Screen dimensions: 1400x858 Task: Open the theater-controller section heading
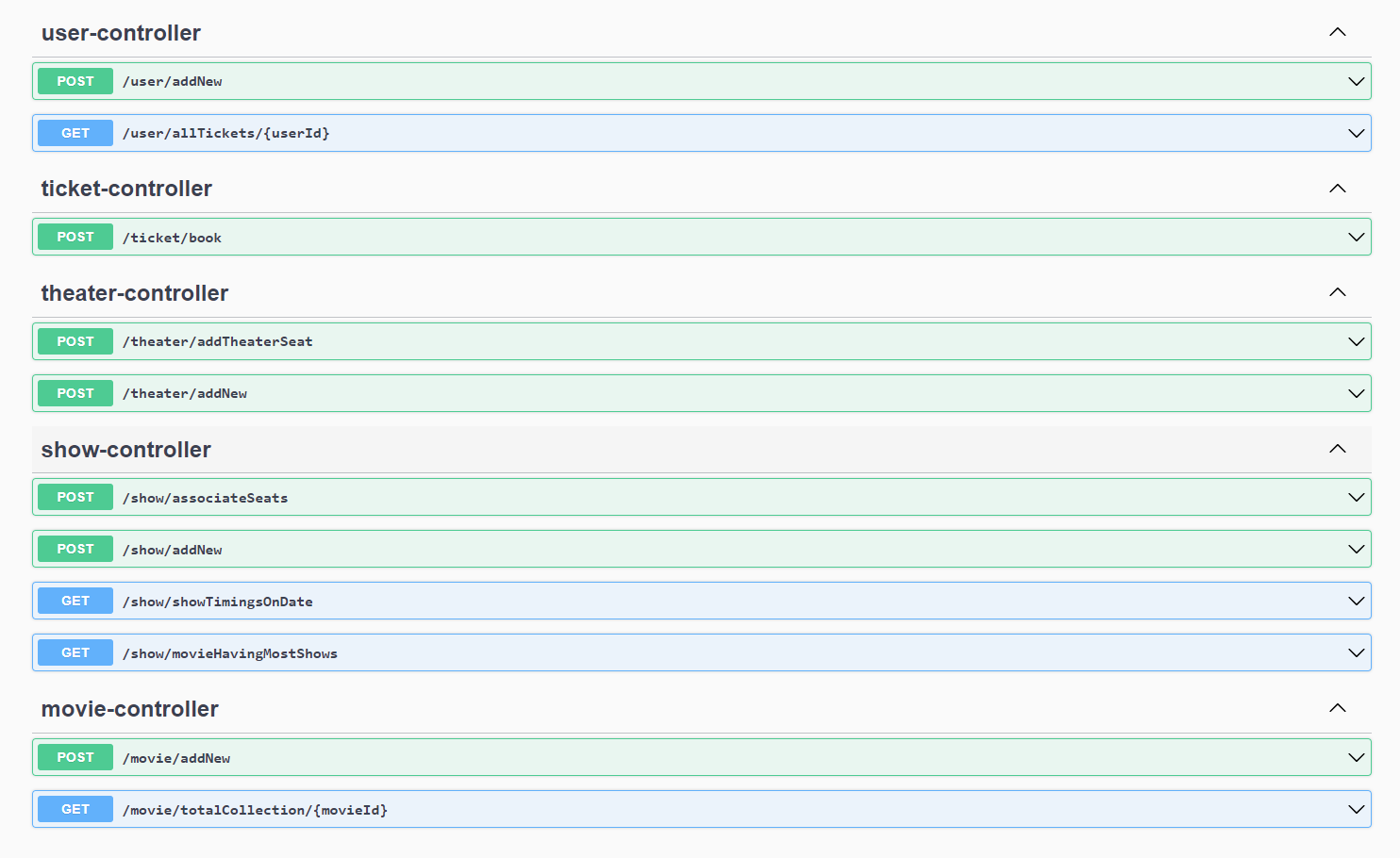point(134,293)
